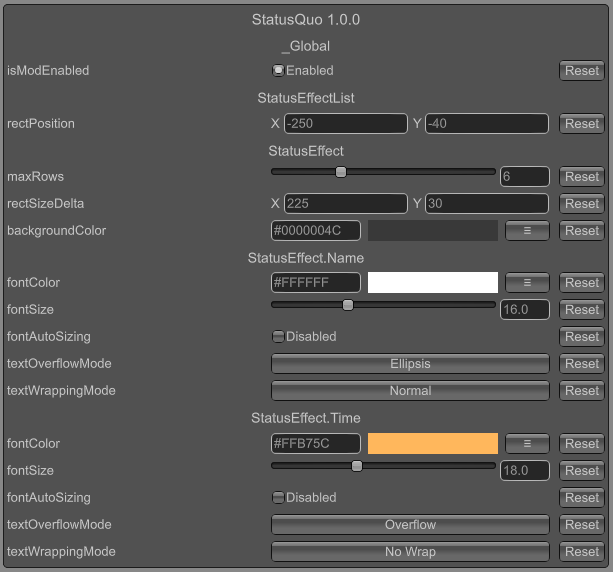Reset StatusEffect.Name textWrappingMode

(x=582, y=391)
